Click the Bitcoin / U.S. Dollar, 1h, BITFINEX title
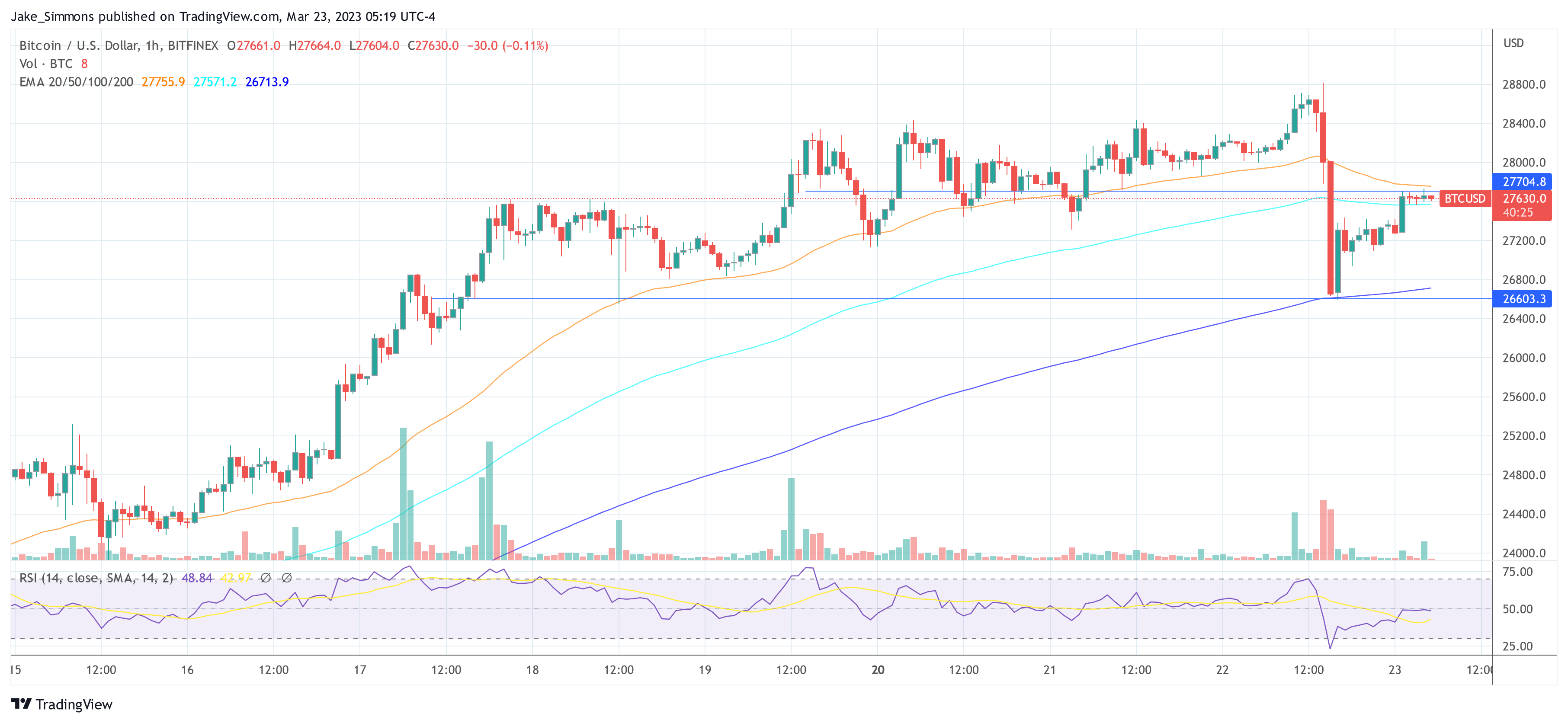1568x723 pixels. coord(119,46)
